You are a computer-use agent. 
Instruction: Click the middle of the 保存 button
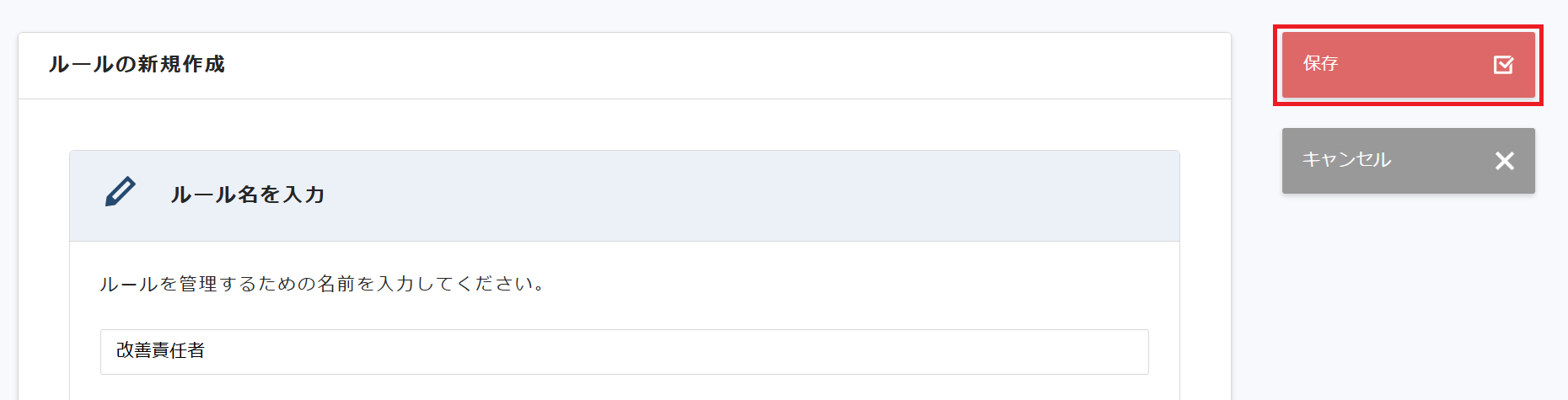tap(1408, 65)
